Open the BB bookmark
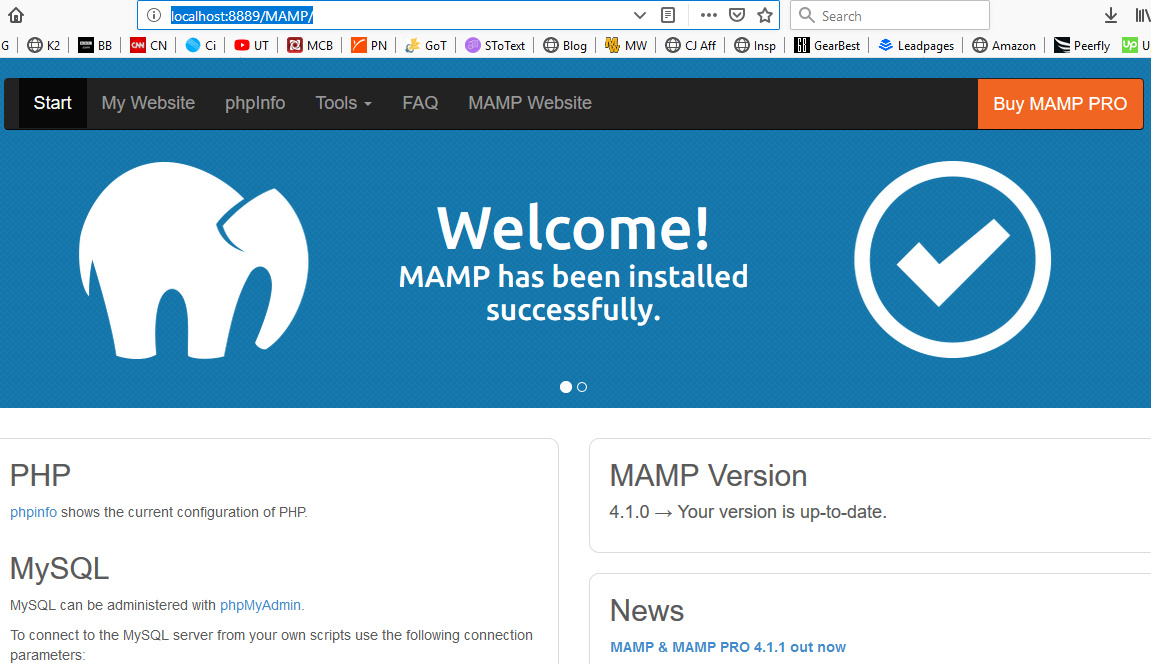The width and height of the screenshot is (1151, 664). coord(95,45)
